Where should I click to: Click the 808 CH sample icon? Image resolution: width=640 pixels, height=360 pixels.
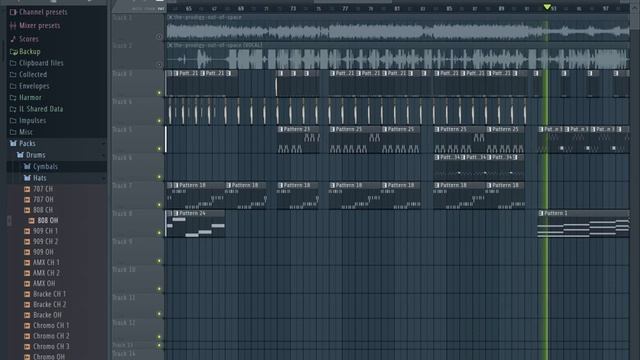(x=27, y=210)
